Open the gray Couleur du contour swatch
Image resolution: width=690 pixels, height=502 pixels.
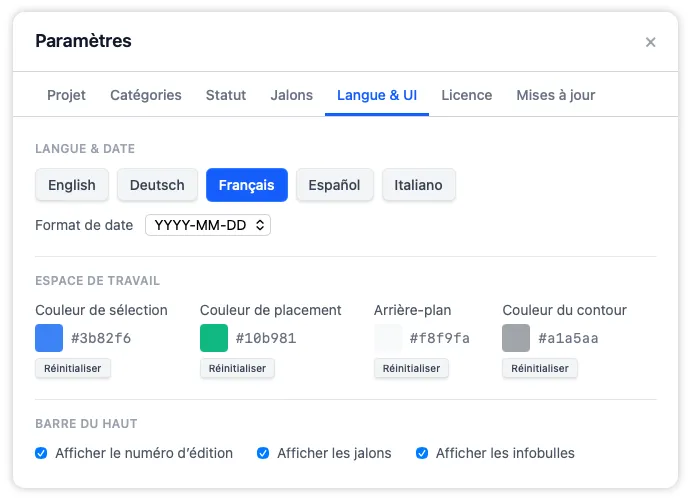click(x=516, y=338)
